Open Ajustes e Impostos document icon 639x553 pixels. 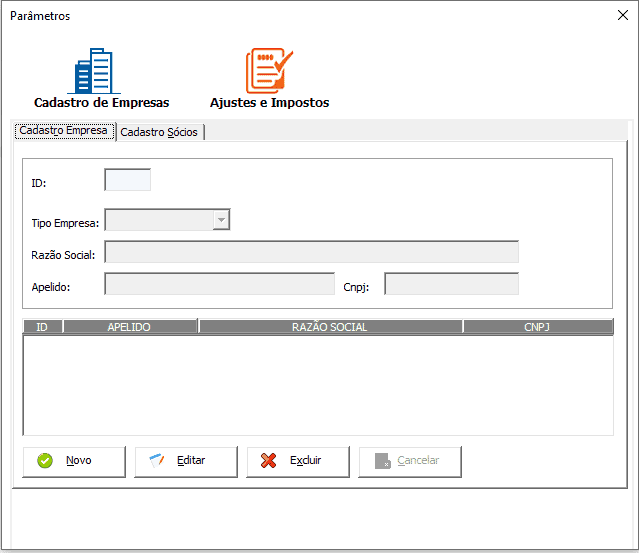(269, 71)
